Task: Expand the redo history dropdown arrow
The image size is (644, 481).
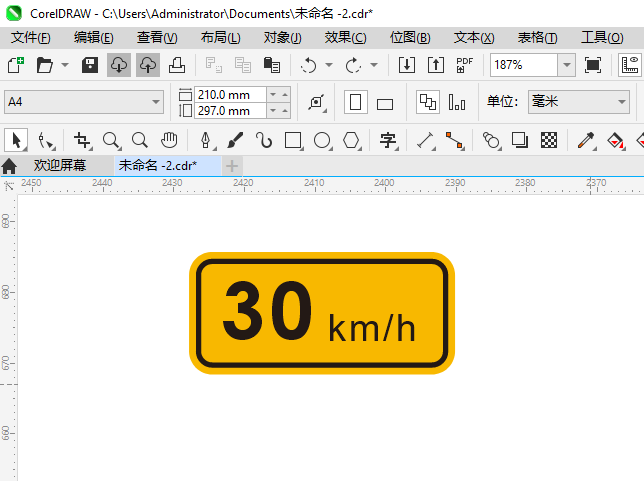Action: coord(374,65)
